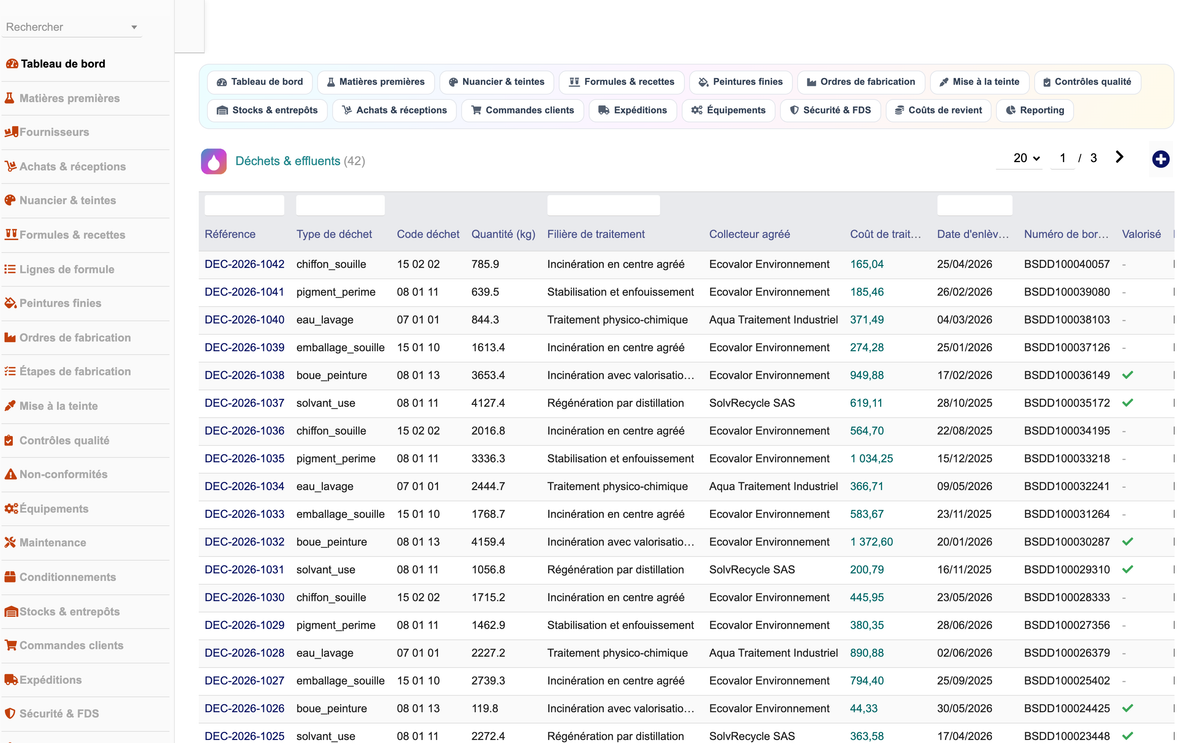Viewport: 1200px width, 743px height.
Task: Open the Ordres de fabrication top tab
Action: [x=861, y=82]
